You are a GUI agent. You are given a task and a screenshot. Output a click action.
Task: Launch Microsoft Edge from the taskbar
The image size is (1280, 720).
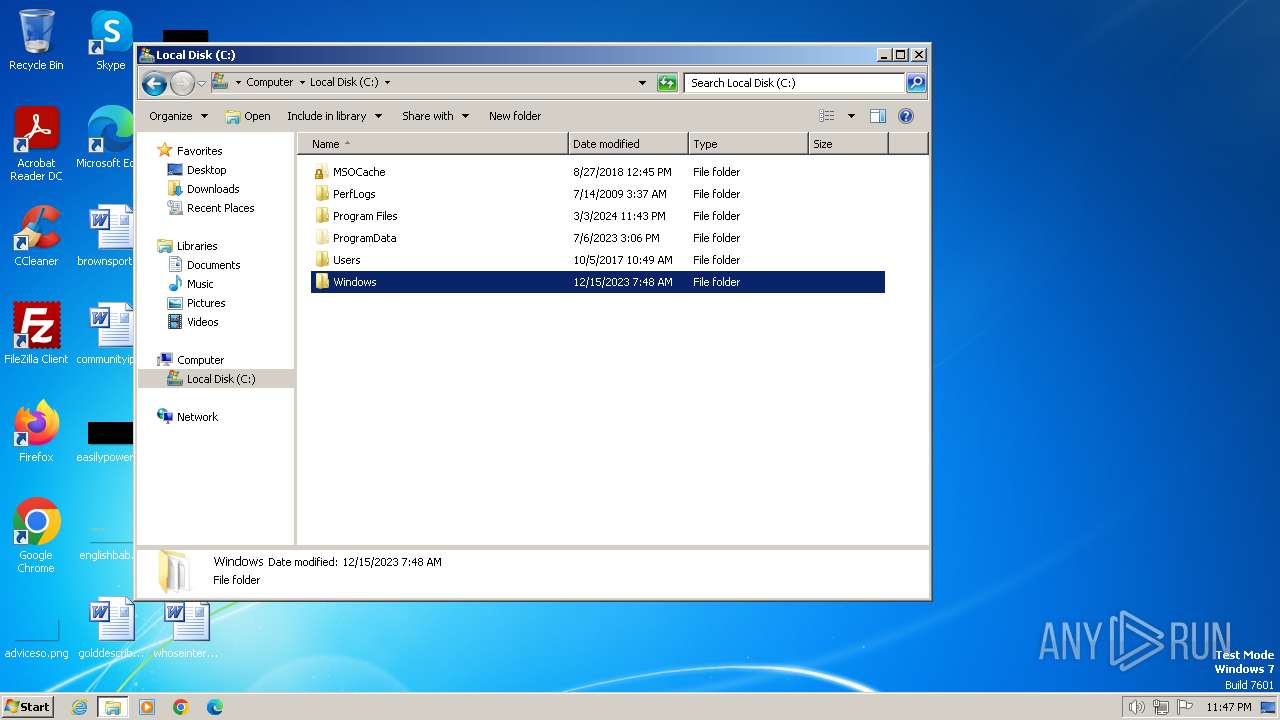tap(215, 707)
